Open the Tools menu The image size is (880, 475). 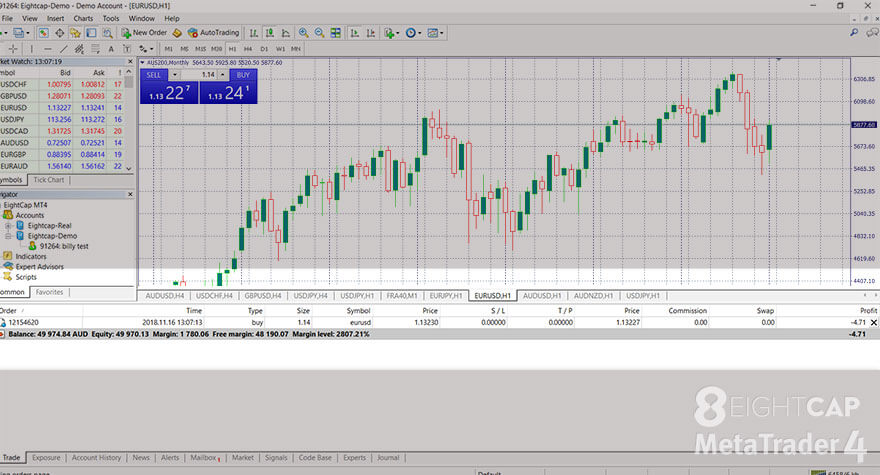[x=111, y=19]
